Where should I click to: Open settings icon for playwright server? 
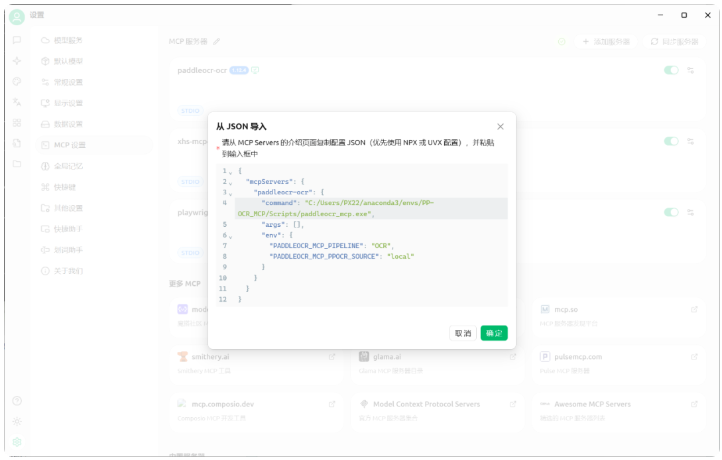tap(690, 212)
